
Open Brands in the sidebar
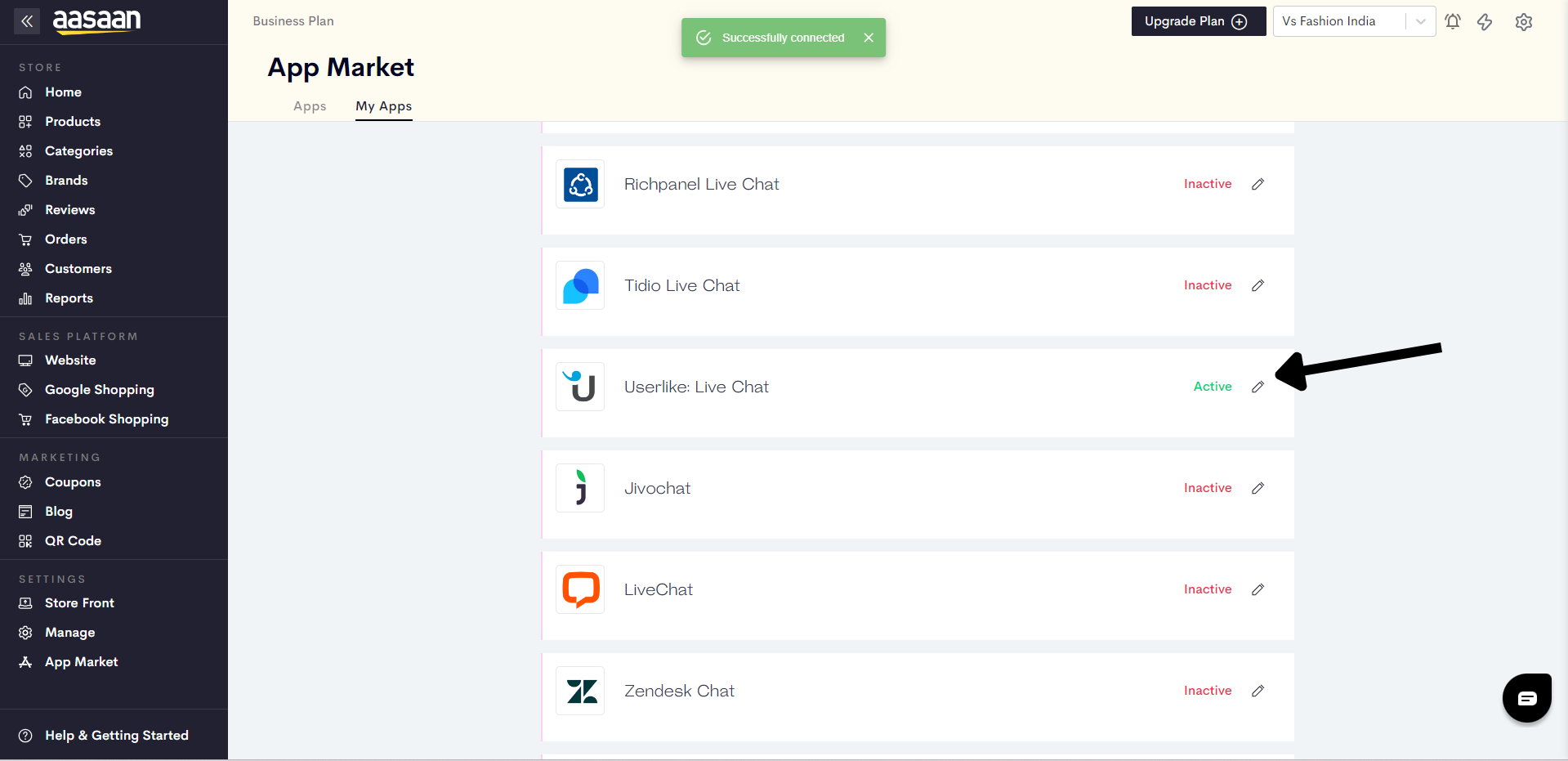click(x=66, y=181)
